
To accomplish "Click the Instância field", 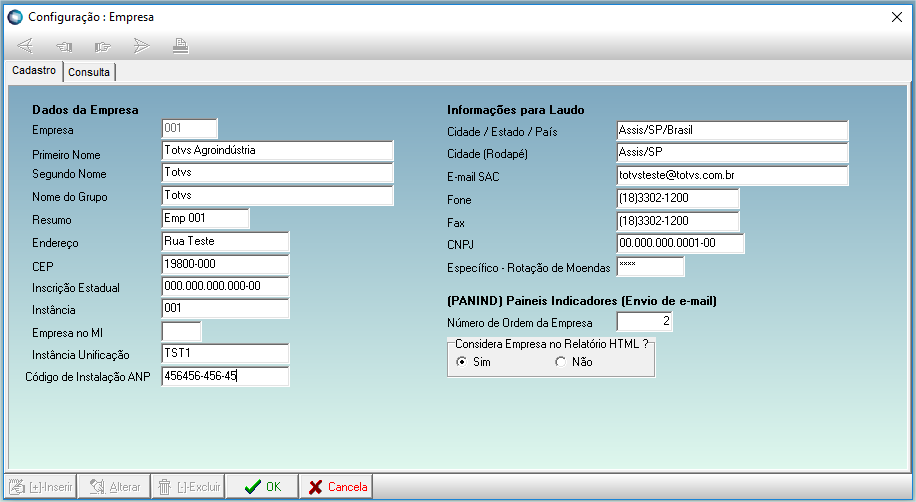I will tap(225, 309).
